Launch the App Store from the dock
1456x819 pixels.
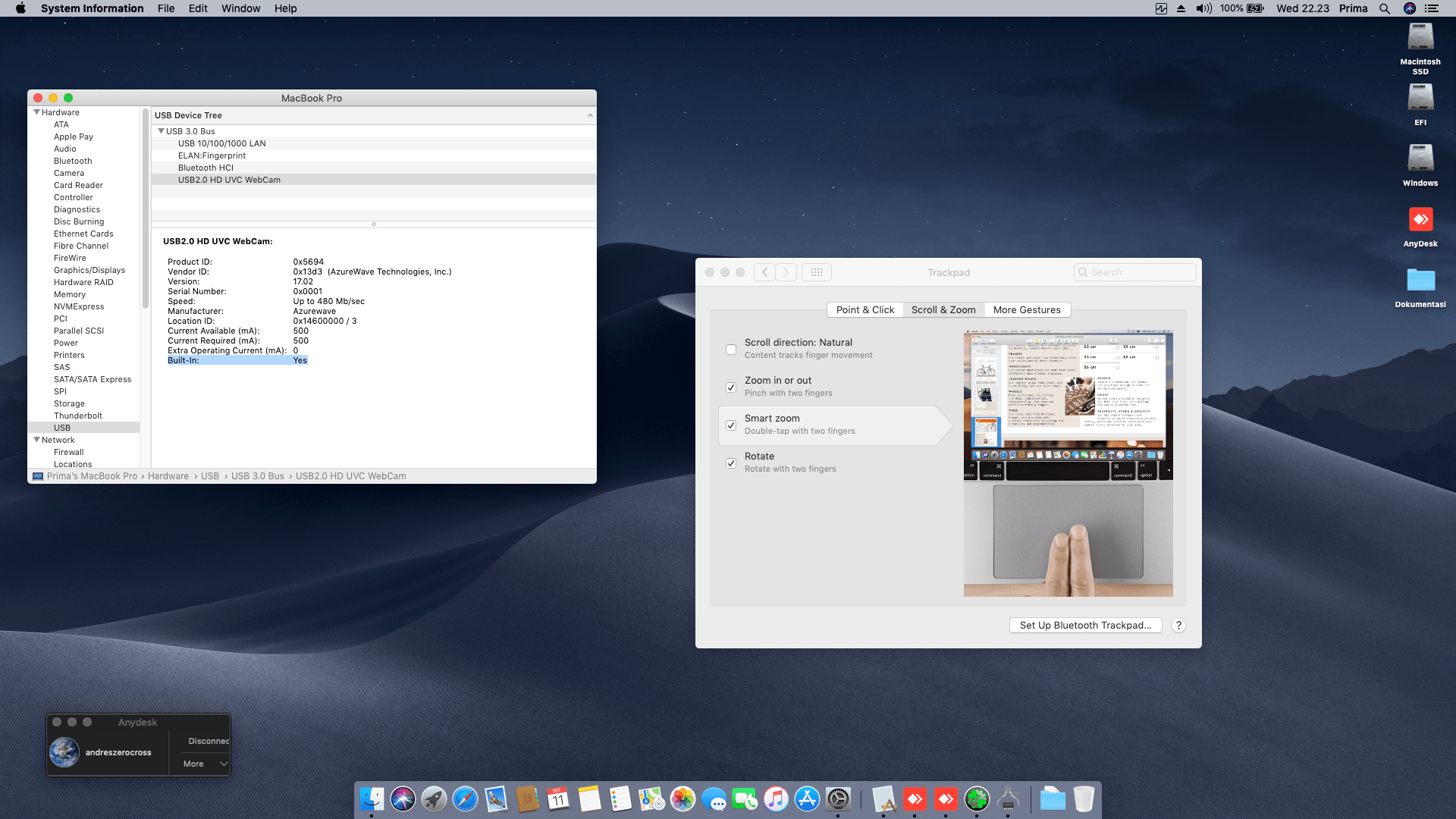[807, 799]
